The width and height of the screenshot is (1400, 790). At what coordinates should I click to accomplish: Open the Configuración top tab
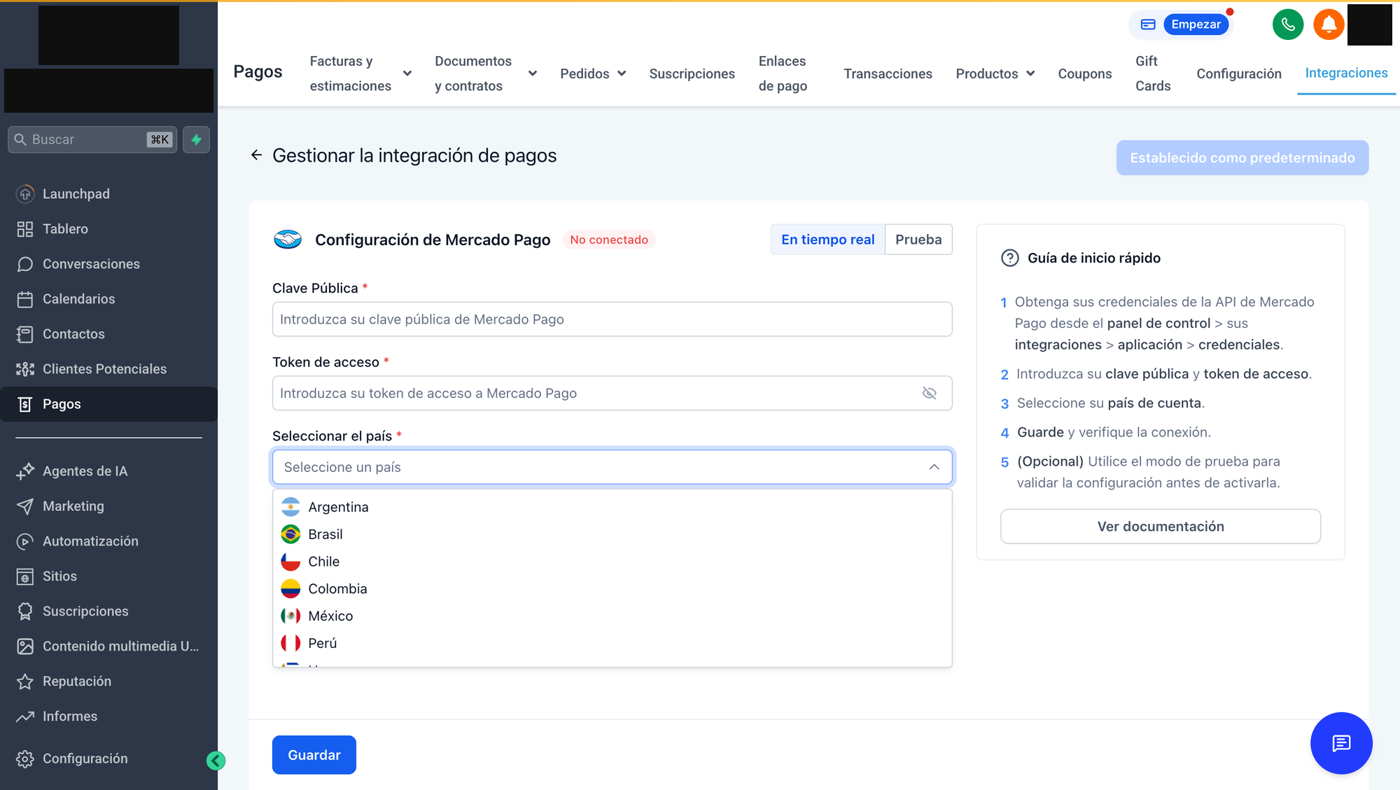pos(1239,74)
